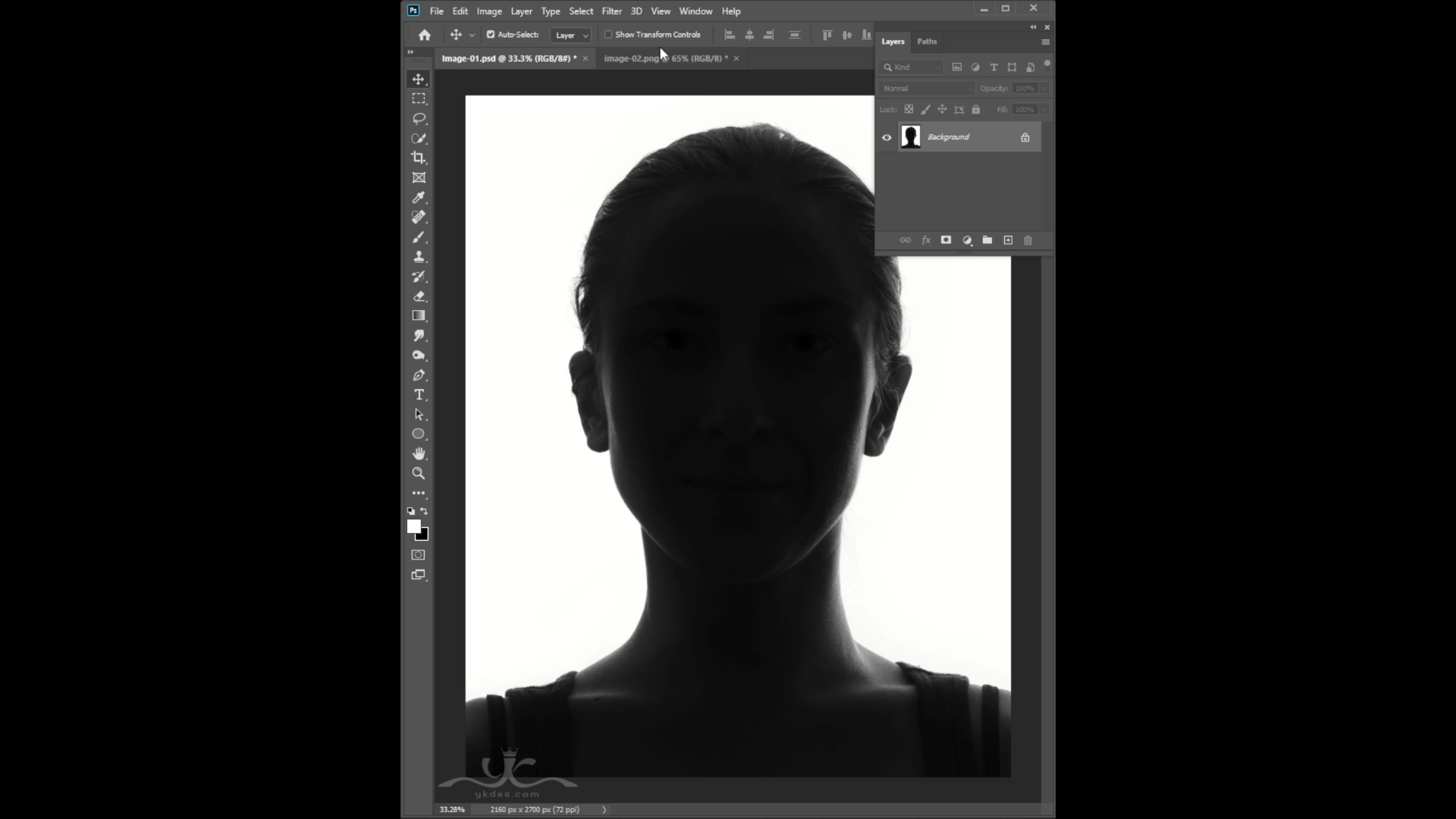Viewport: 1456px width, 819px height.
Task: Hide the Background layer with eye icon
Action: pyautogui.click(x=886, y=137)
